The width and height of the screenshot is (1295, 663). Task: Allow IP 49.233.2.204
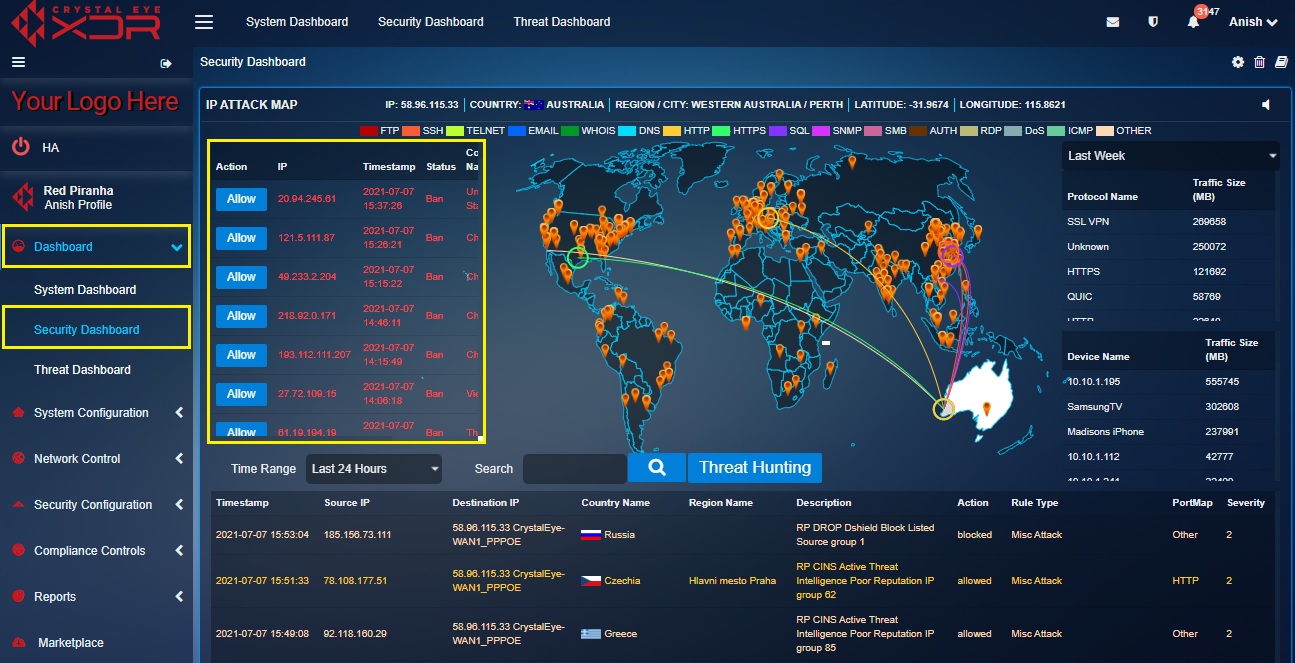pos(241,277)
